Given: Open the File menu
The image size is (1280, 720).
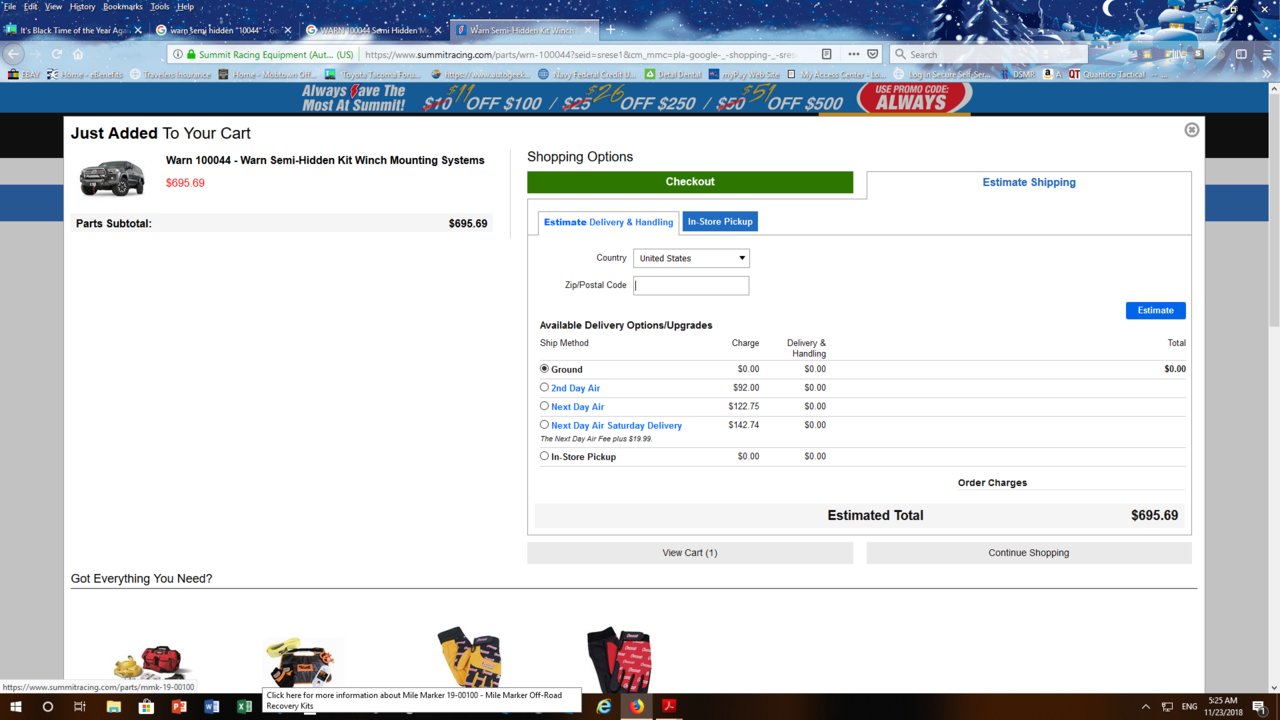Looking at the screenshot, I should [10, 6].
